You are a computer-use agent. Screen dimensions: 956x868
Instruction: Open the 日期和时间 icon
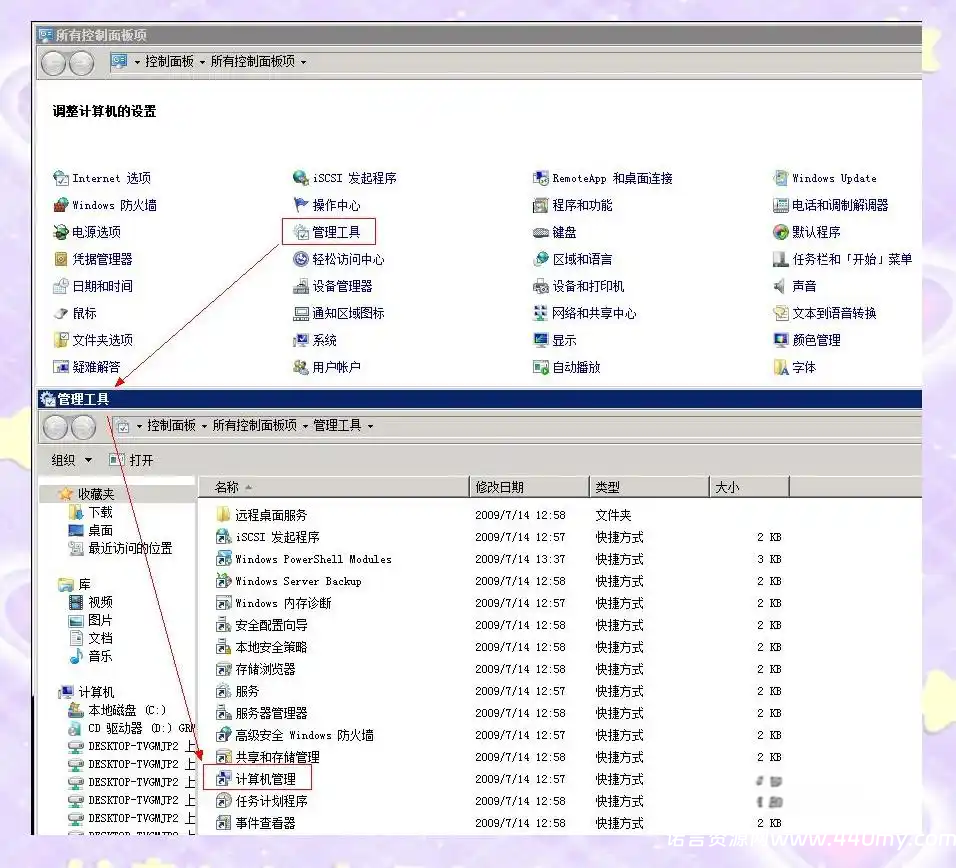tap(61, 286)
